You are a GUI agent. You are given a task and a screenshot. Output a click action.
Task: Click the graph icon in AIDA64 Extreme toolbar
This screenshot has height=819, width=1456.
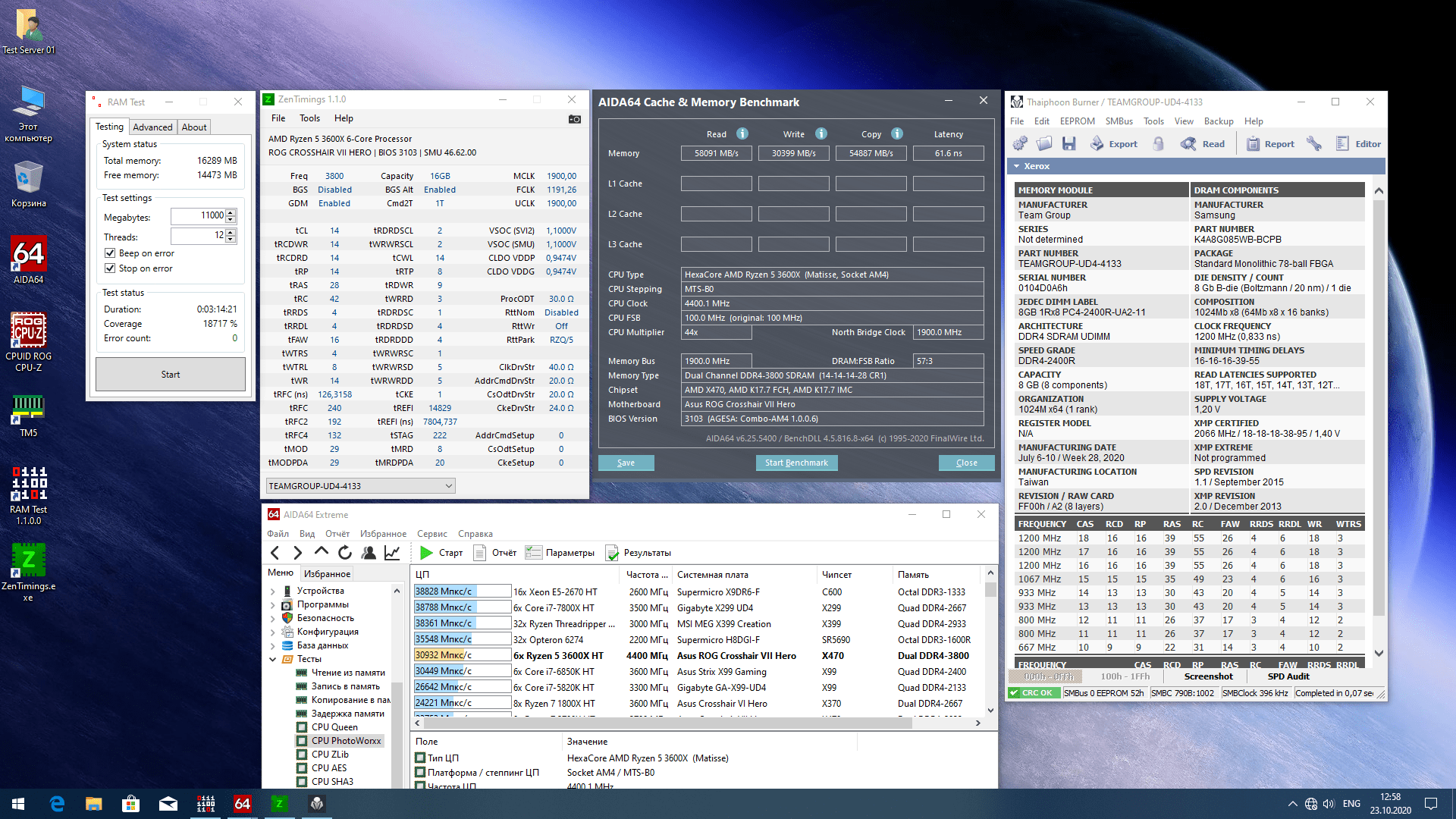point(392,553)
